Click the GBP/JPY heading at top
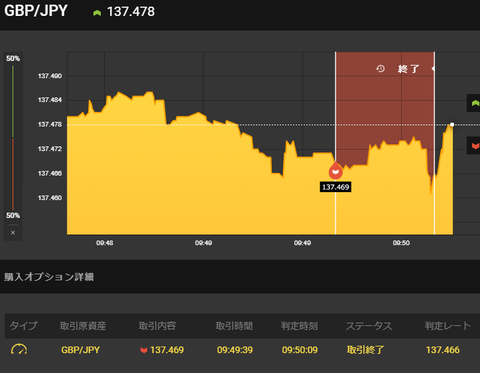Screen dimensions: 480x373 36,11
